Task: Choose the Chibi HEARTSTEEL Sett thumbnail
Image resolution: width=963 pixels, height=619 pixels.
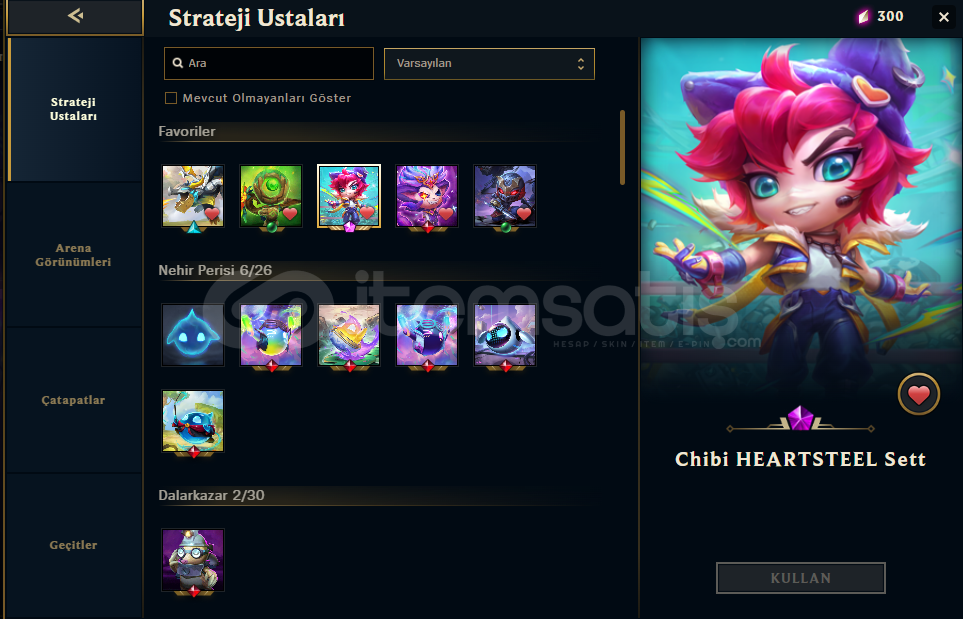Action: point(349,196)
